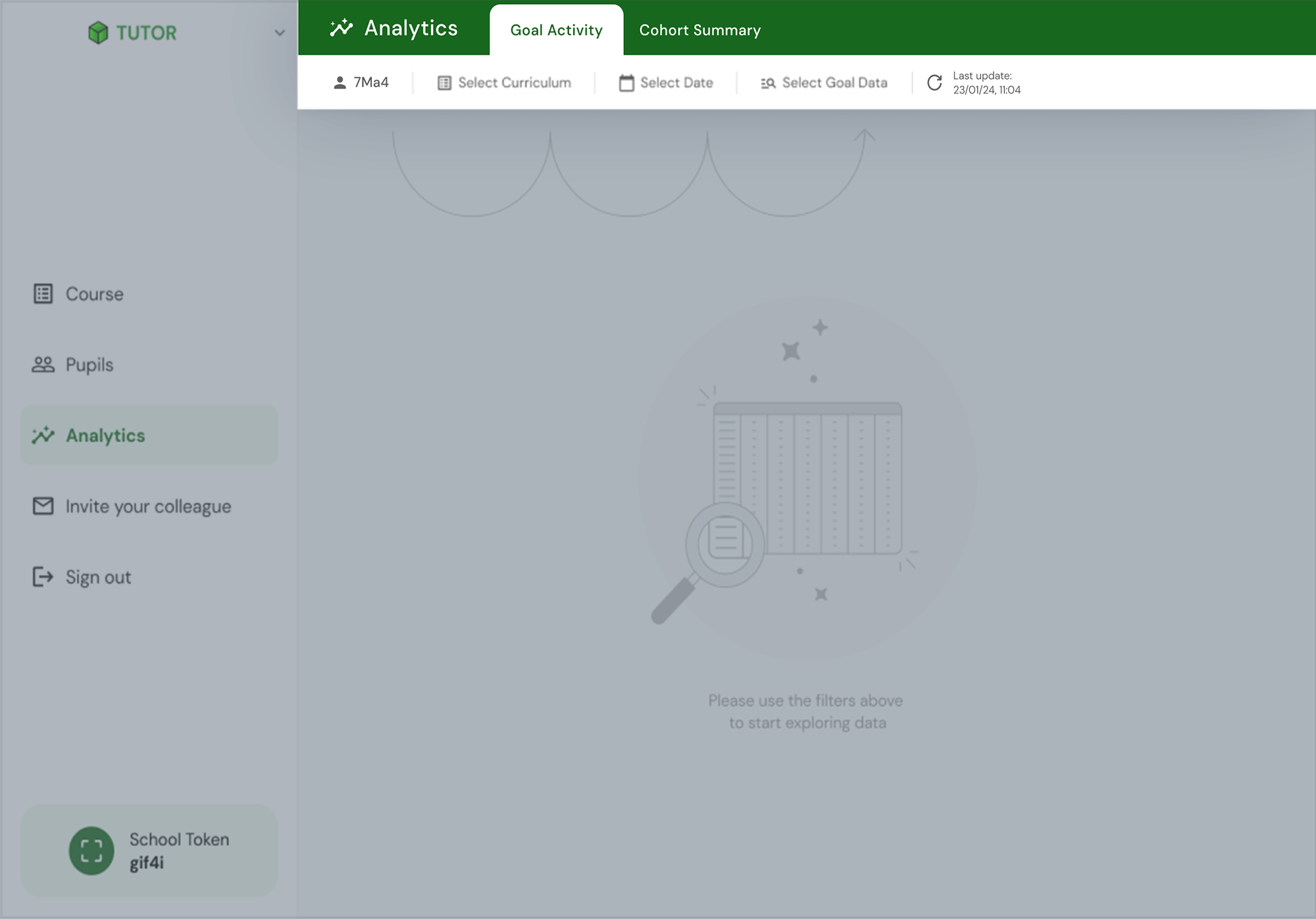Expand the TUTOR chevron dropdown
This screenshot has height=919, width=1316.
[280, 33]
